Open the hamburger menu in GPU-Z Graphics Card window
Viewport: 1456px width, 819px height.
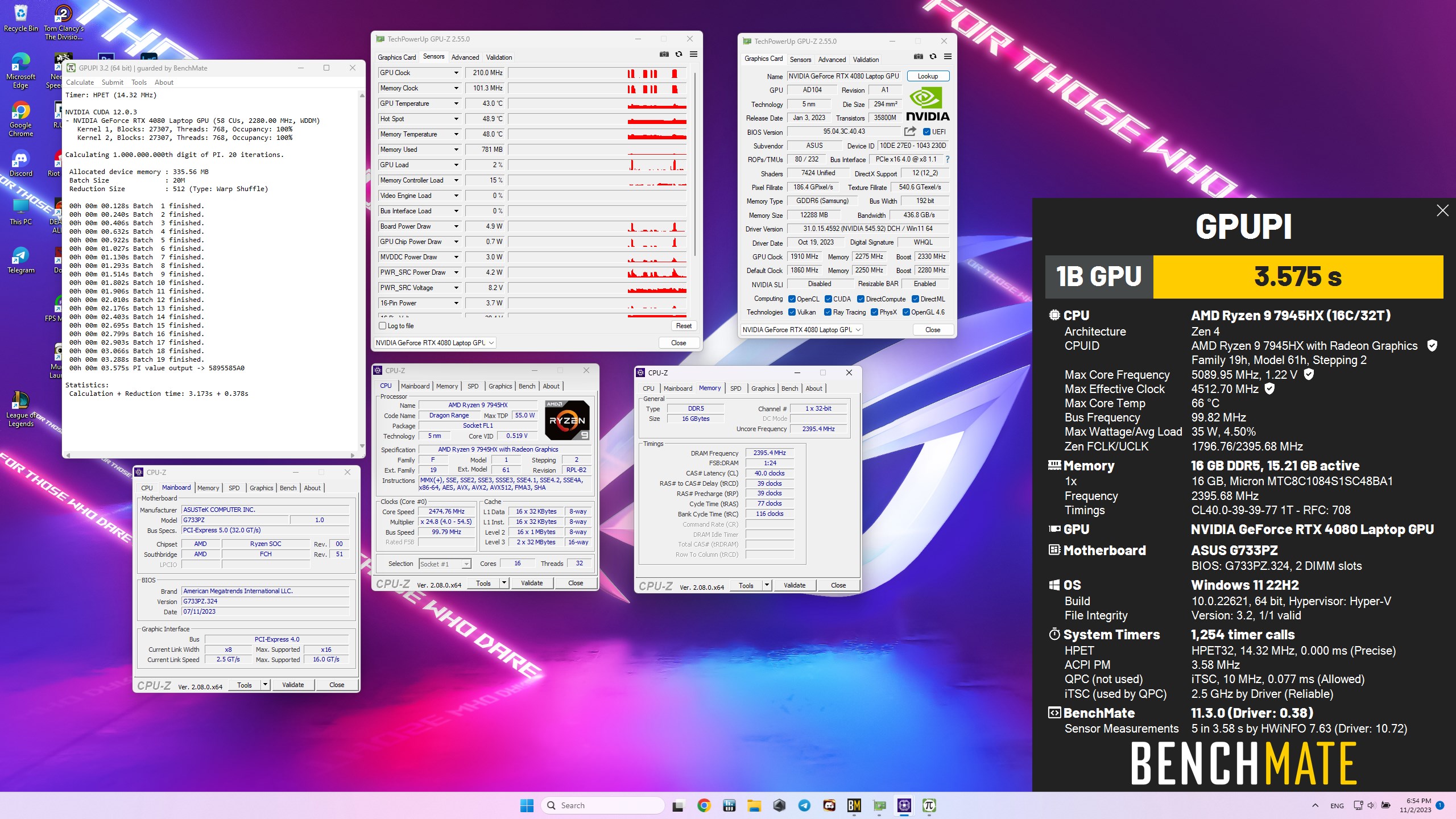tap(948, 56)
